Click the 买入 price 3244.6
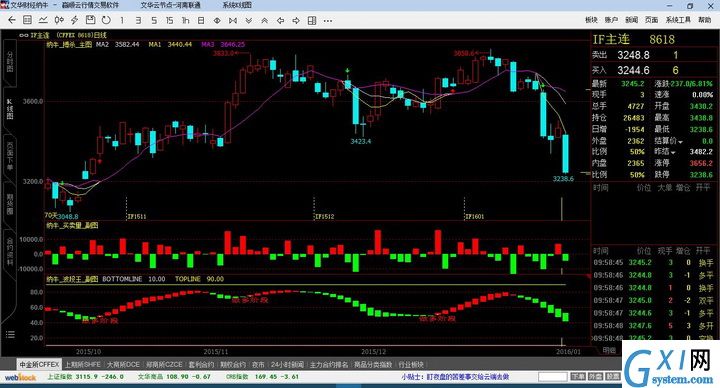 [x=633, y=70]
